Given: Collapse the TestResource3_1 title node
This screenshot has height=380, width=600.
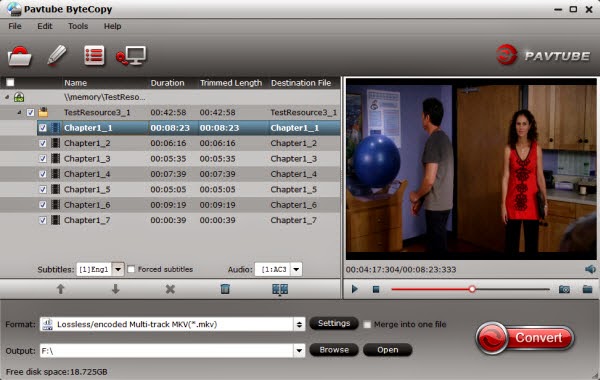Looking at the screenshot, I should [20, 113].
